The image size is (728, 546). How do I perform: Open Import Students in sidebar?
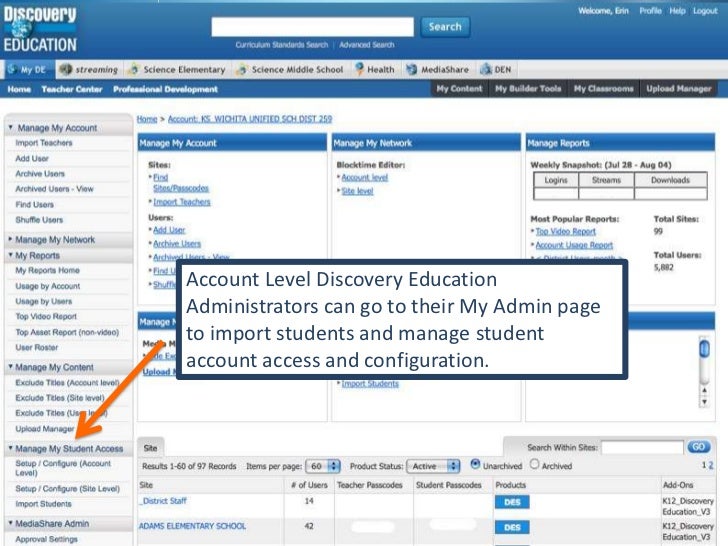(44, 504)
